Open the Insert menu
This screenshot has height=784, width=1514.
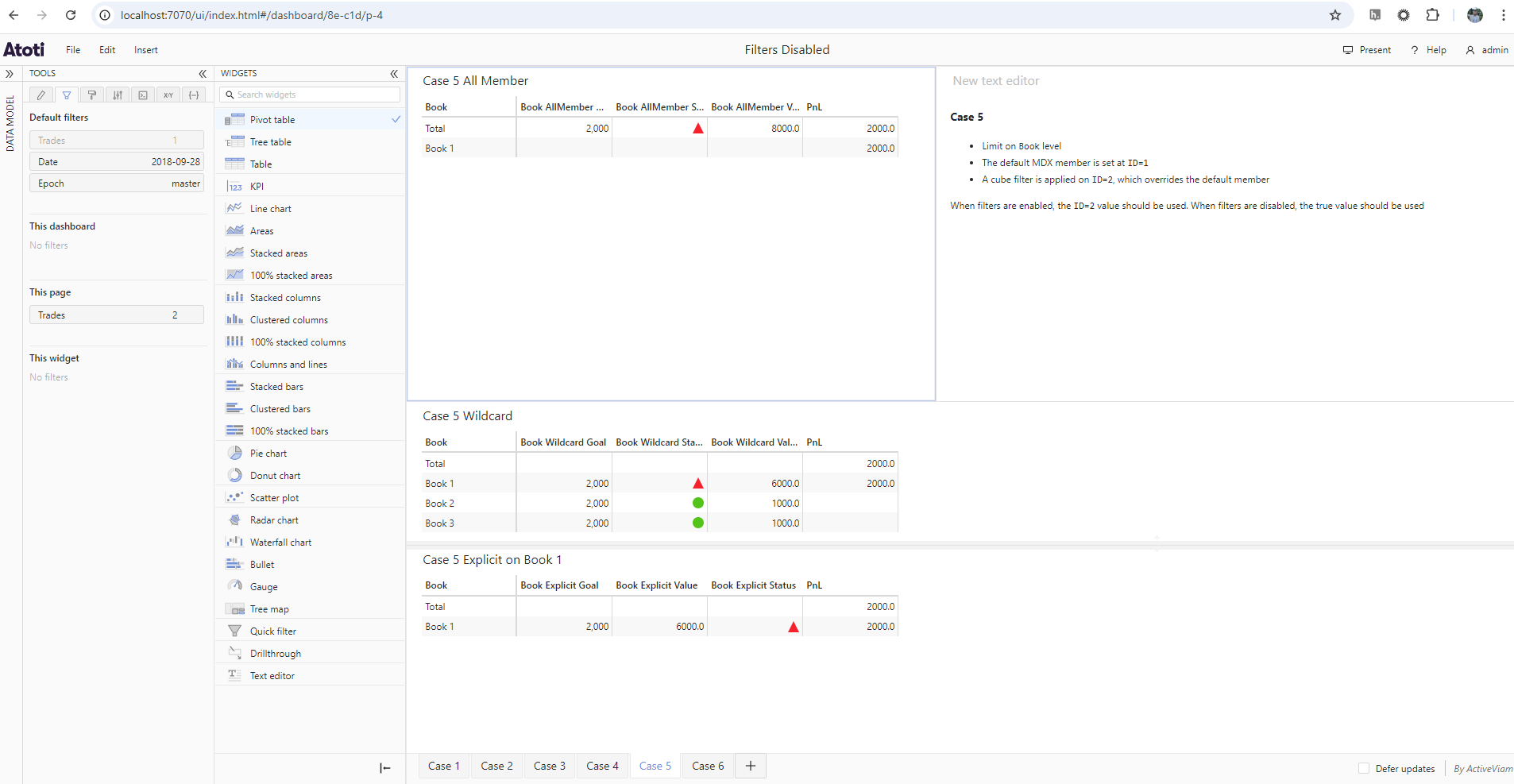pos(146,50)
